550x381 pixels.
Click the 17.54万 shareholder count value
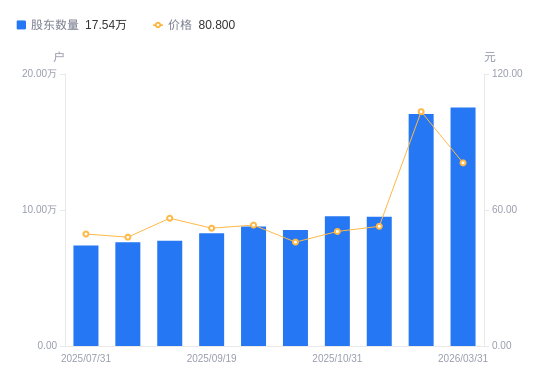(106, 25)
